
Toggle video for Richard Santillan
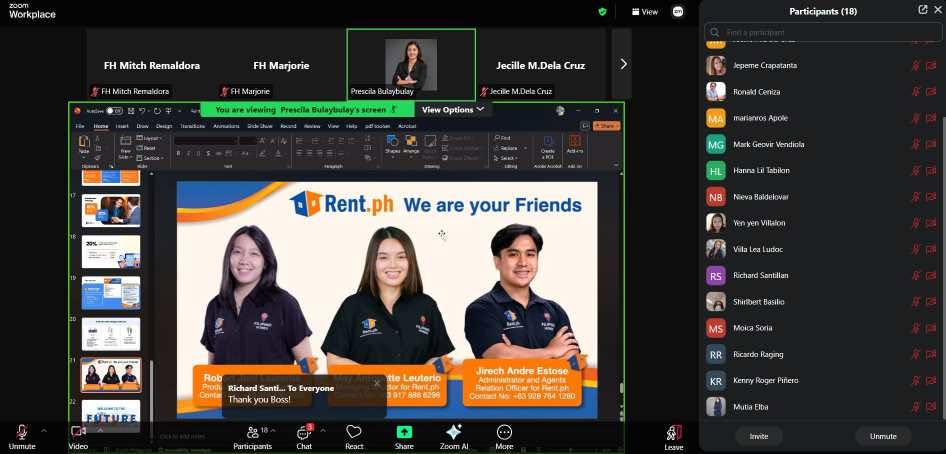[x=931, y=276]
